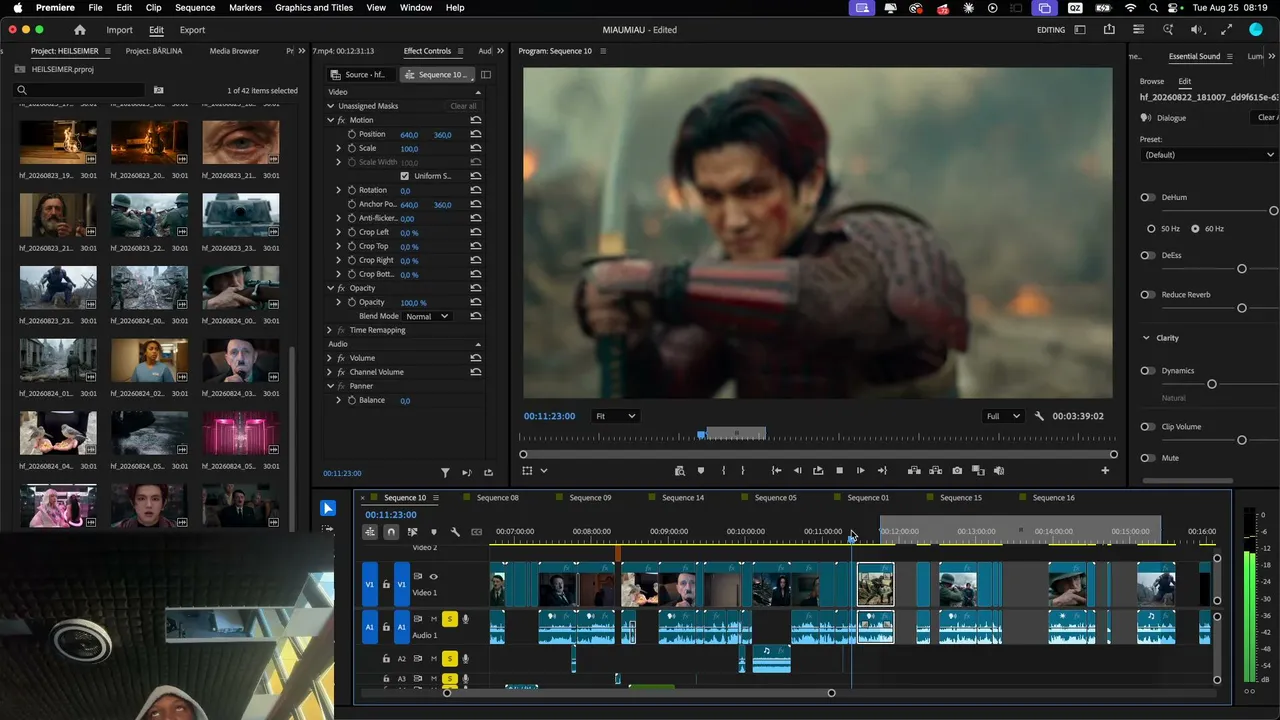Open the Preset (Default) dropdown
This screenshot has width=1280, height=720.
(1209, 155)
